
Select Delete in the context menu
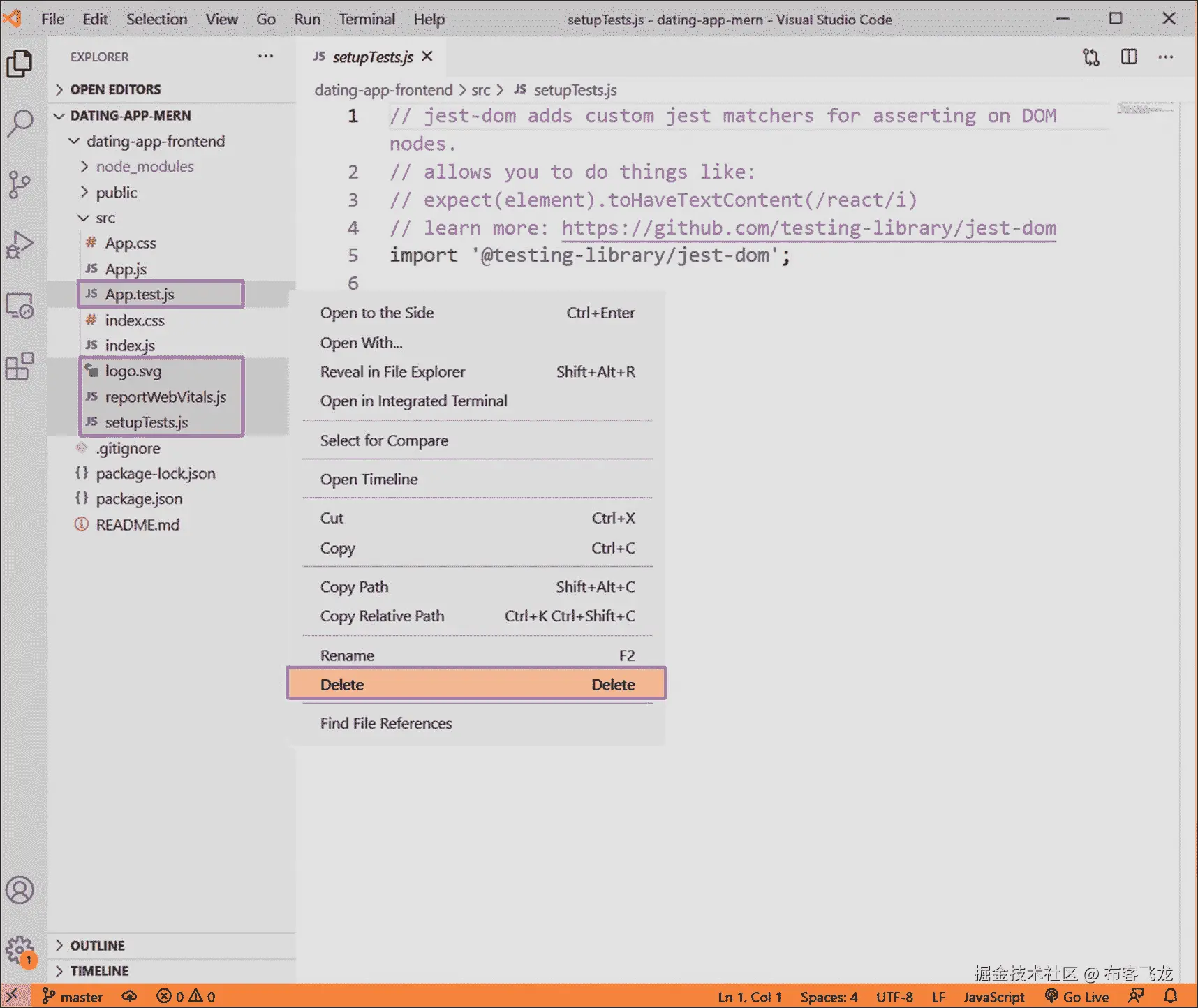(x=477, y=684)
